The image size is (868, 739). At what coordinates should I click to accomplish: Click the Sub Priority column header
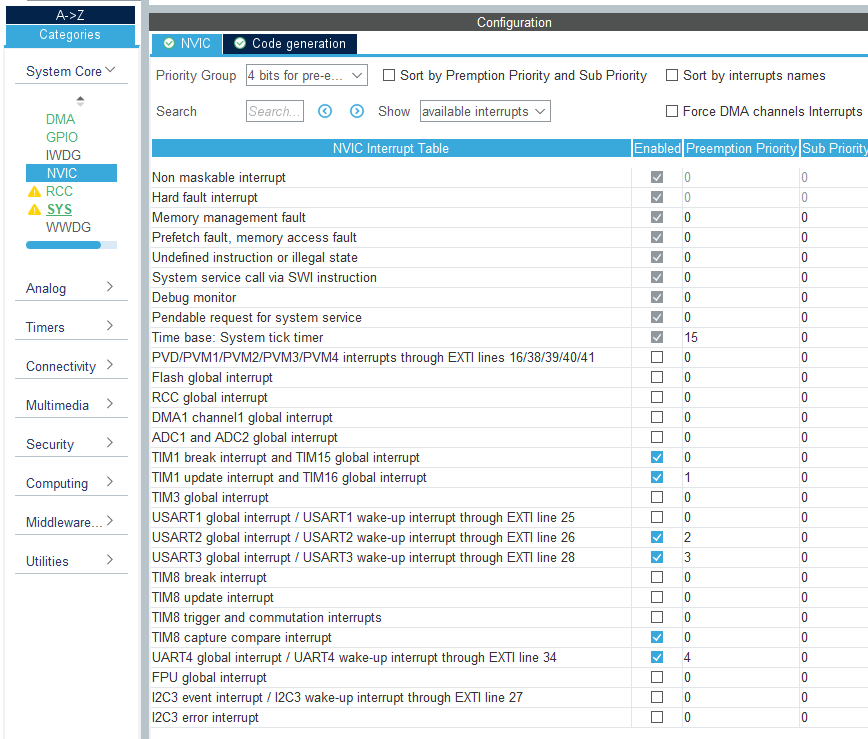834,148
